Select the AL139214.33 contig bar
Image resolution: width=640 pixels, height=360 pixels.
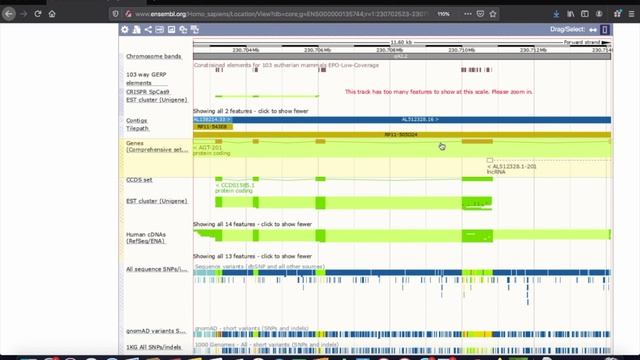pos(213,120)
